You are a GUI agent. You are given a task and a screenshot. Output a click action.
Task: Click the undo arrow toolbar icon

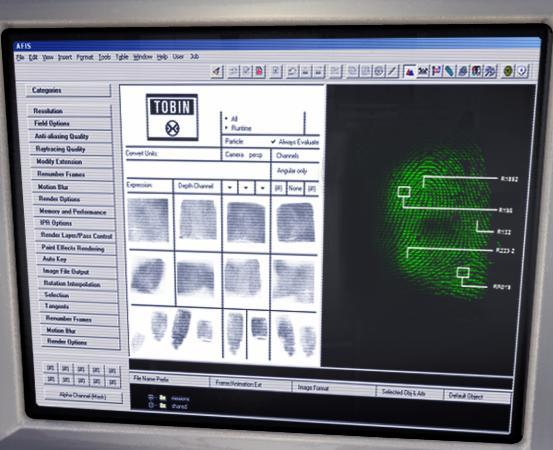[x=292, y=72]
